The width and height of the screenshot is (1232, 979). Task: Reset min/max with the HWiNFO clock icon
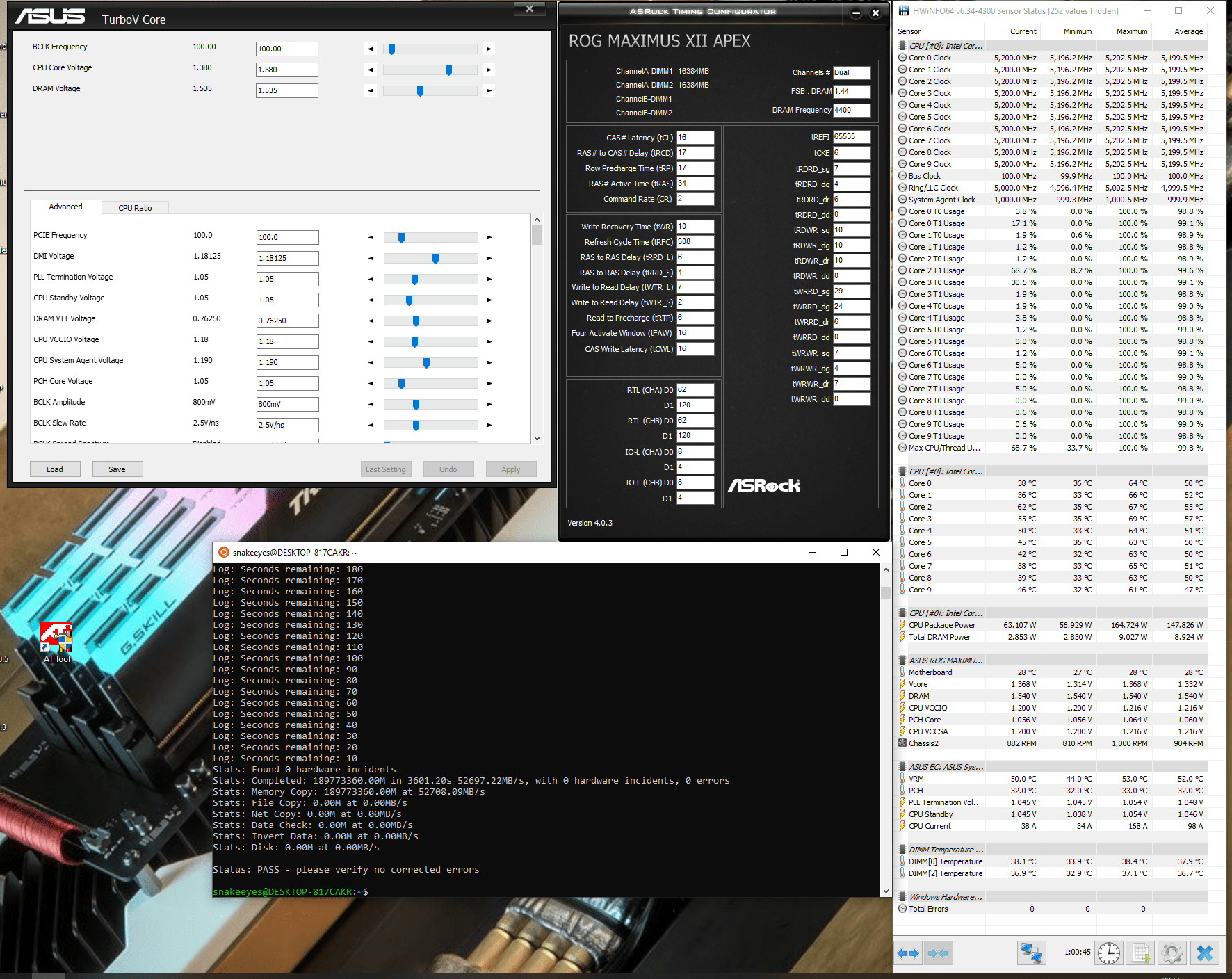(1109, 953)
